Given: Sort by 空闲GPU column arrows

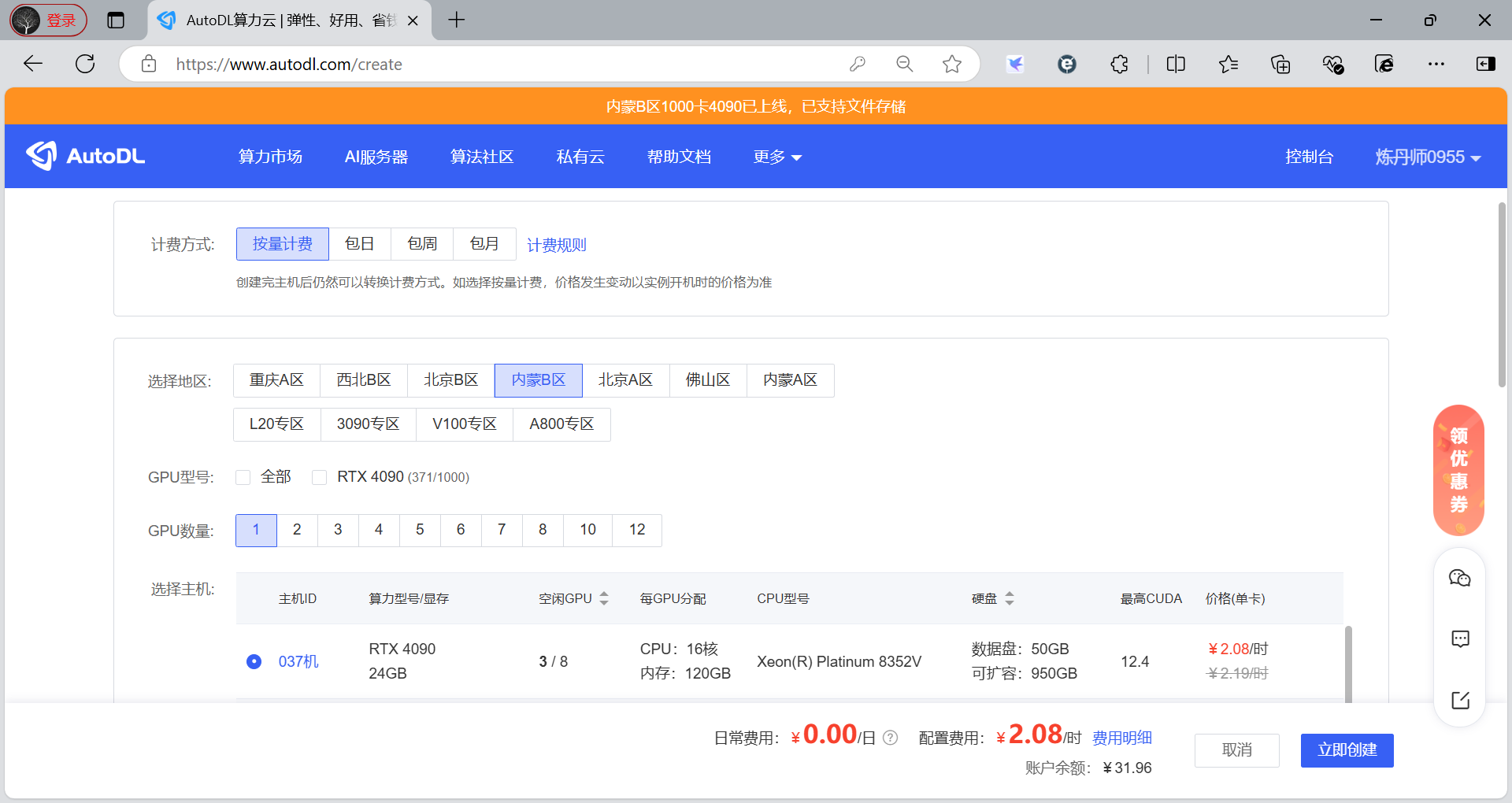Looking at the screenshot, I should [x=604, y=598].
